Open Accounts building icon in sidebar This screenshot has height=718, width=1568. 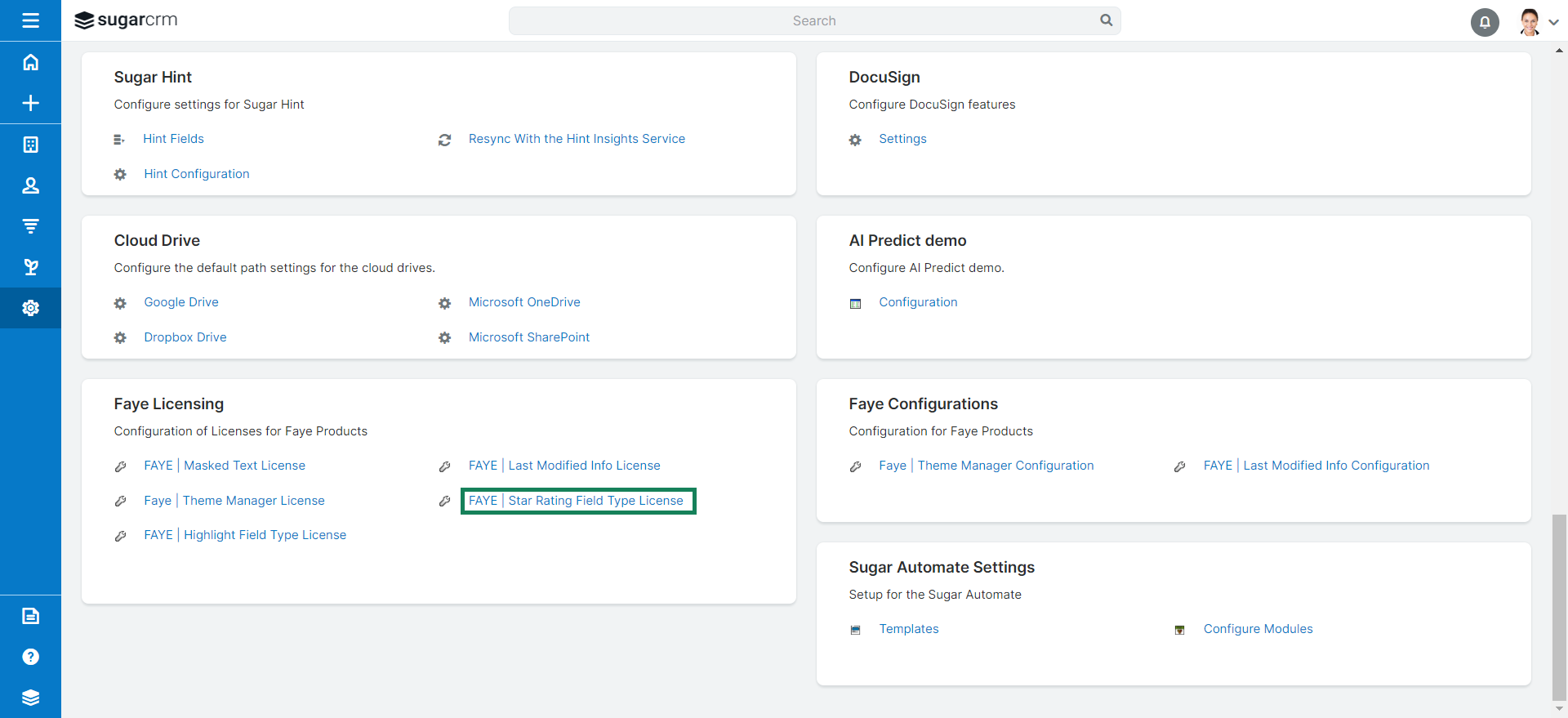(30, 145)
